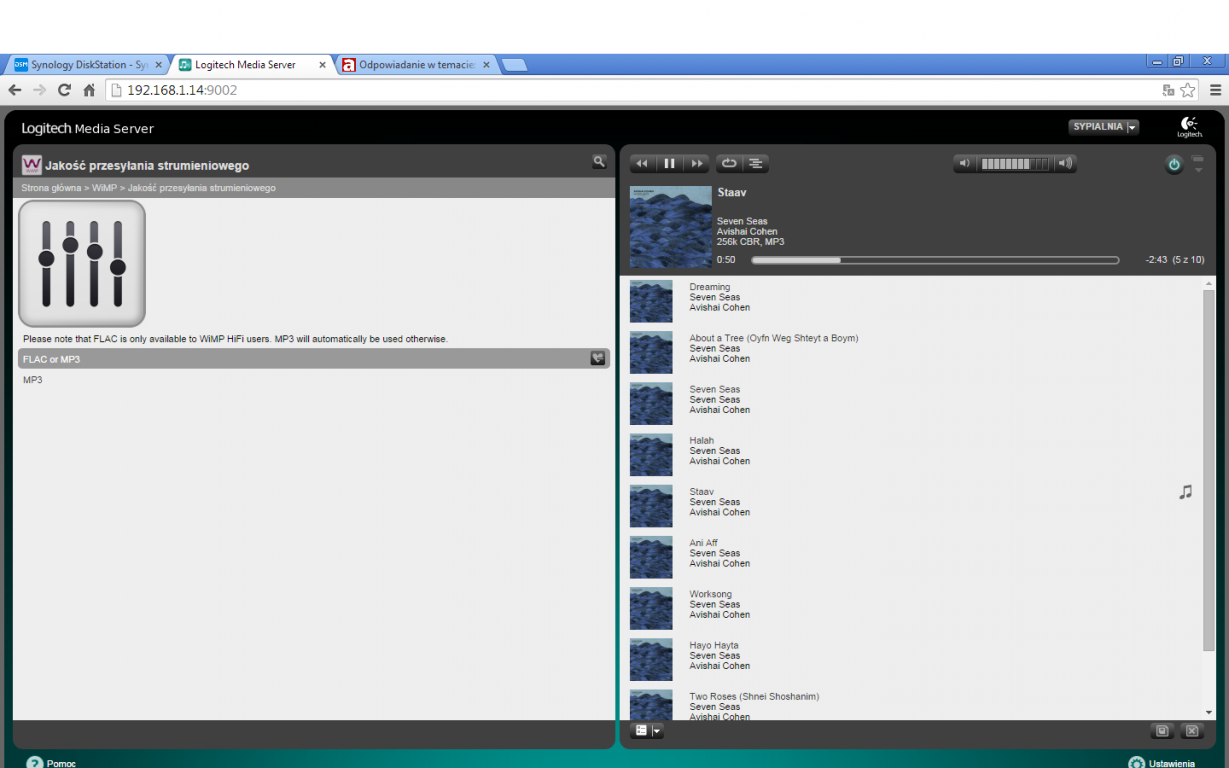Screen dimensions: 1229x768
Task: Lower volume with the quiet speaker icon
Action: coord(965,164)
